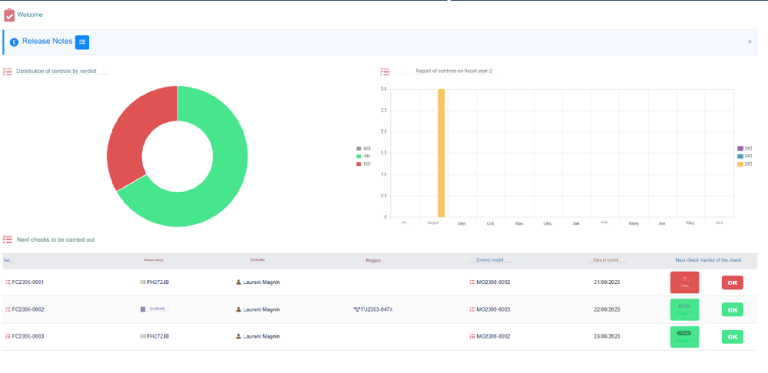Click green OK verdict button for FC2306-0003
The width and height of the screenshot is (768, 373).
pos(732,337)
